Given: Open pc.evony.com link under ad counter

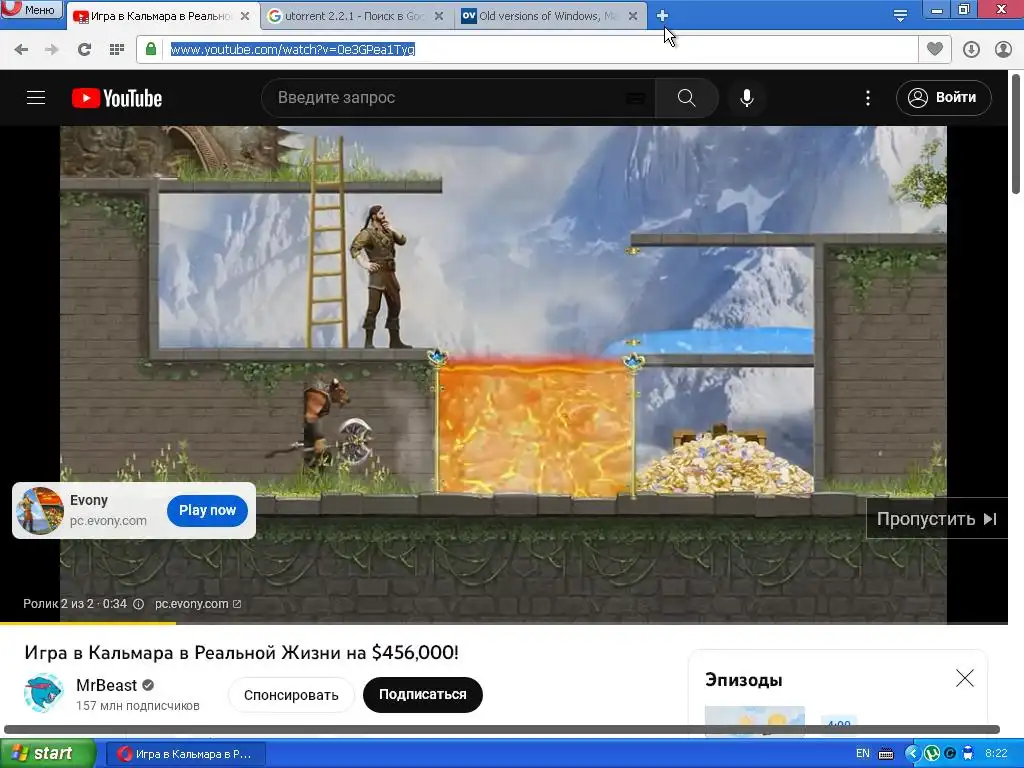Looking at the screenshot, I should (x=198, y=604).
